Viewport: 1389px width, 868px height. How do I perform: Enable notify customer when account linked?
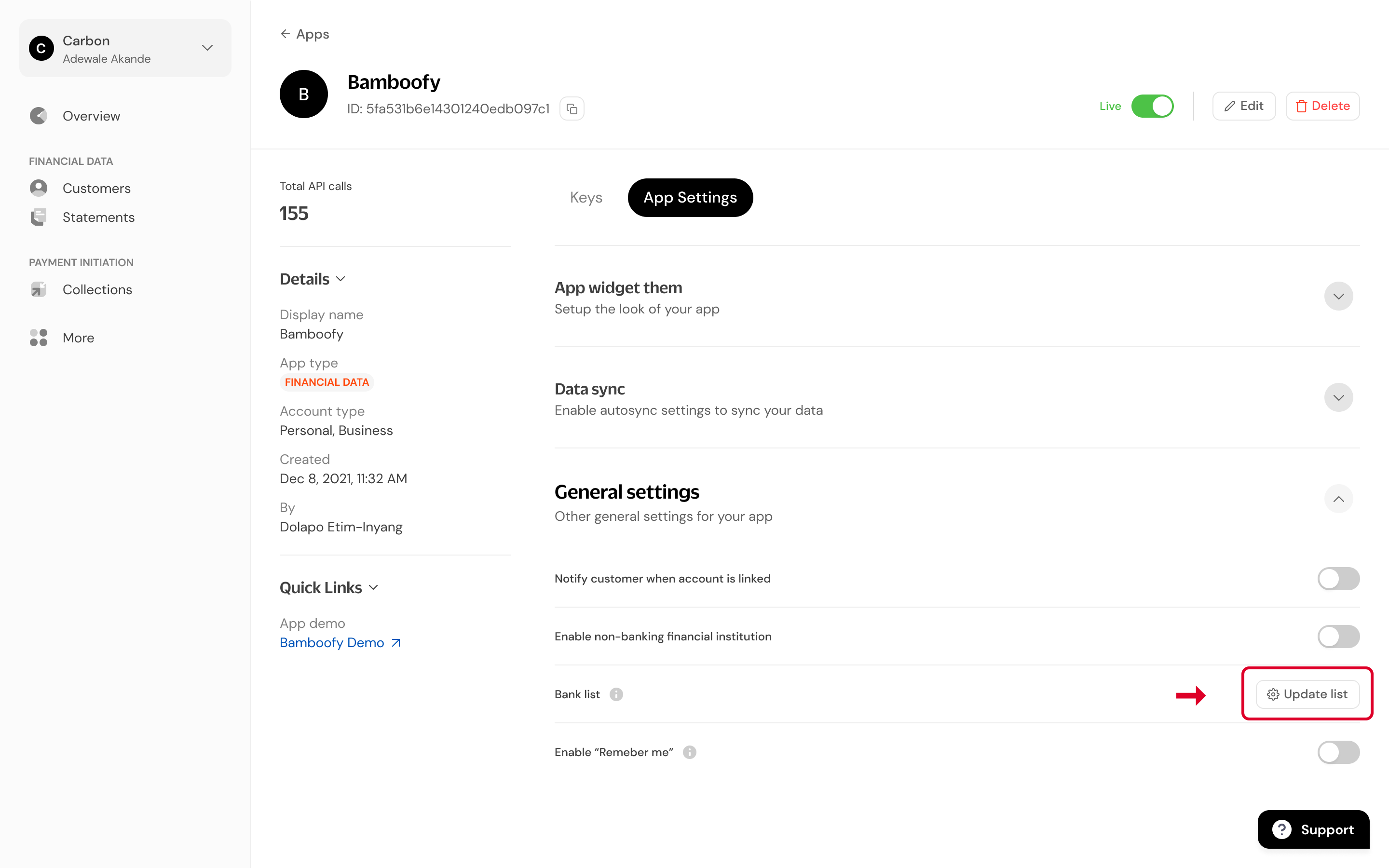(x=1338, y=579)
